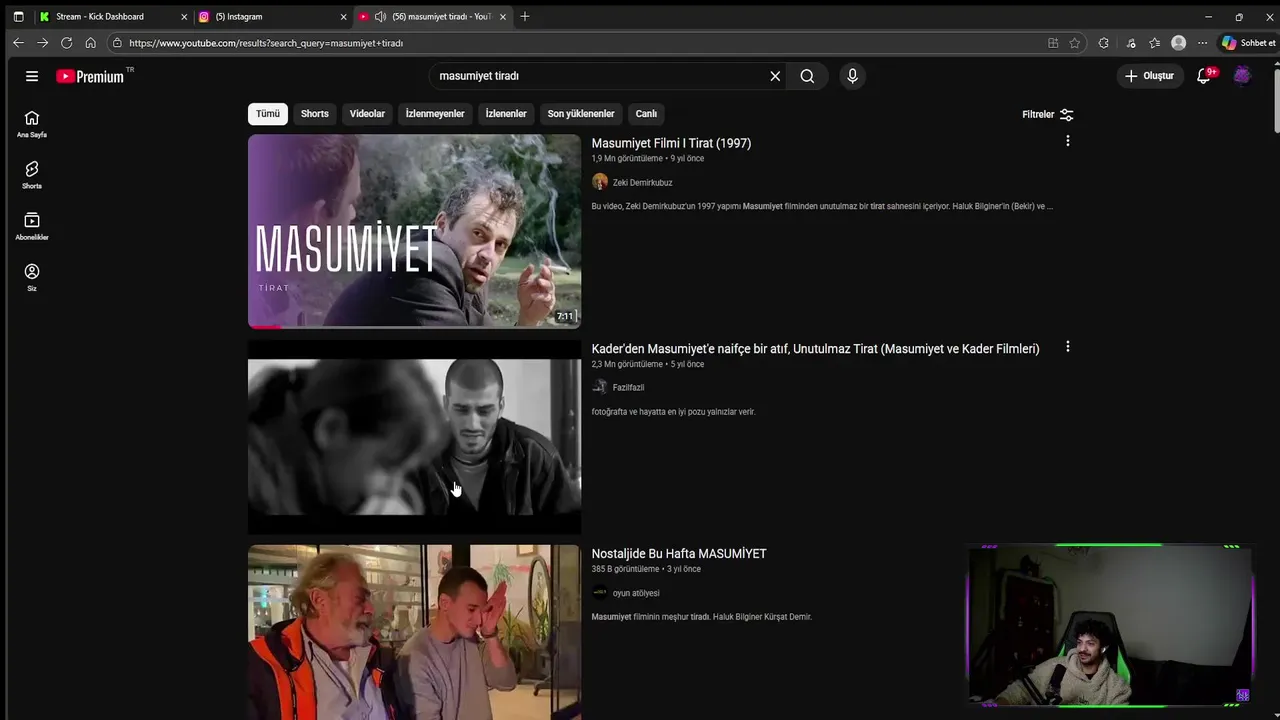Select the Son yüklenenler filter chip
Viewport: 1280px width, 720px height.
pyautogui.click(x=581, y=114)
